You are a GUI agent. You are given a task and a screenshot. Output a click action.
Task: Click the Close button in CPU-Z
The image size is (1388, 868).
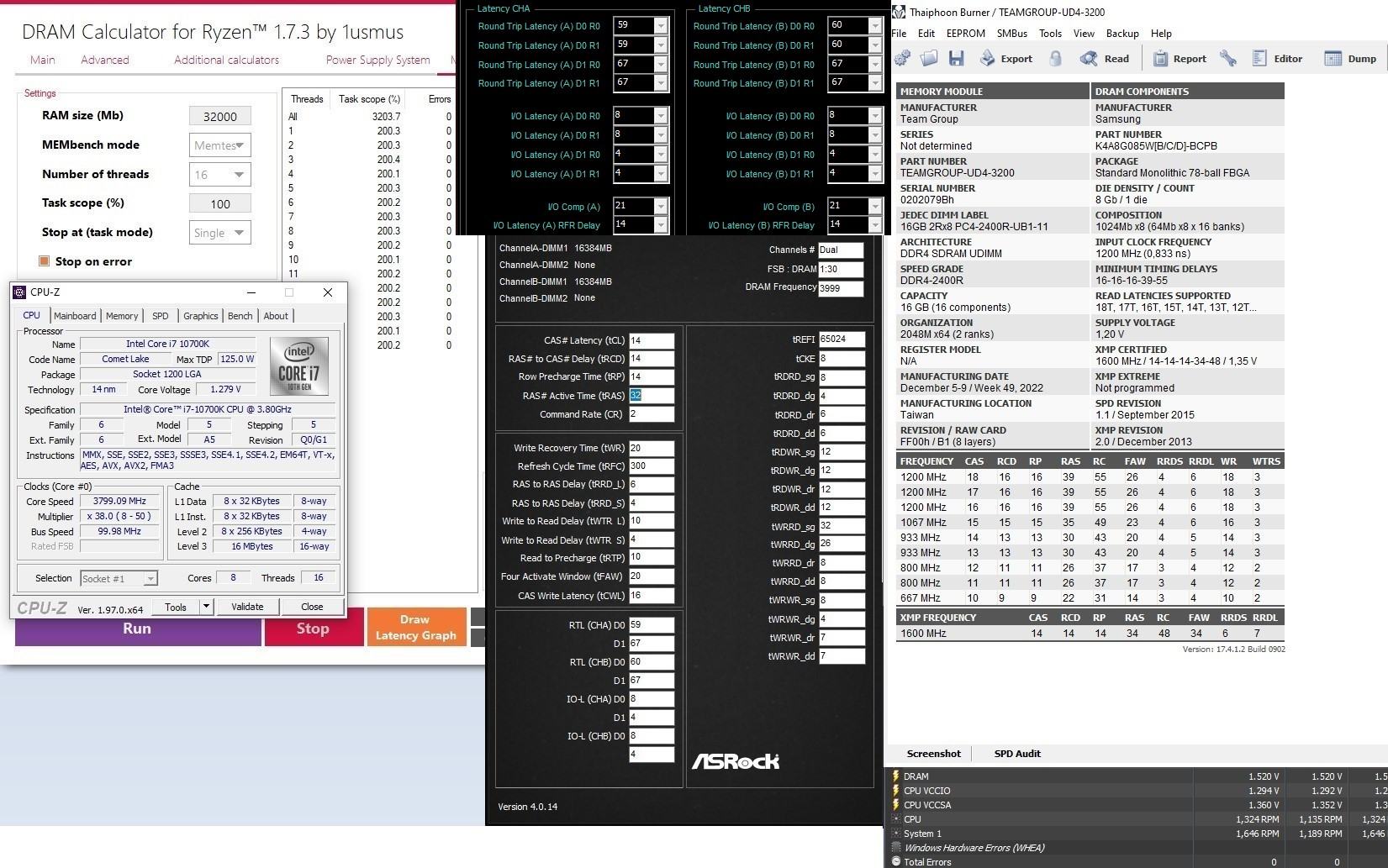point(312,607)
